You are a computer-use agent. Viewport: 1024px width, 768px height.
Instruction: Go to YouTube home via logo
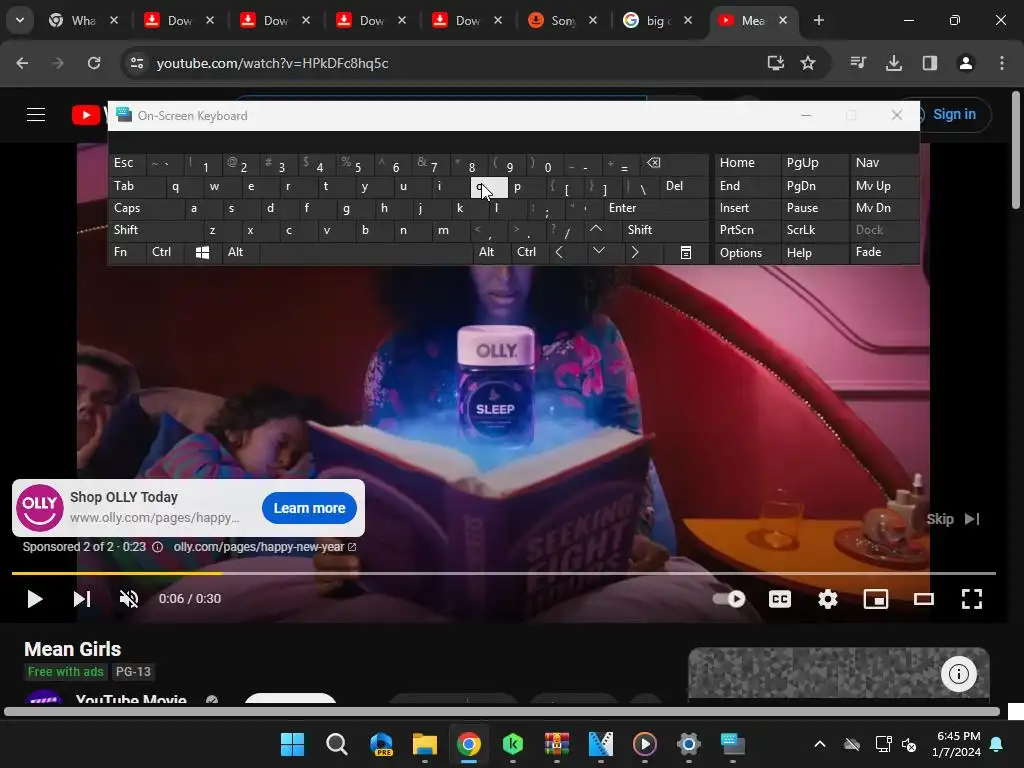[x=88, y=115]
